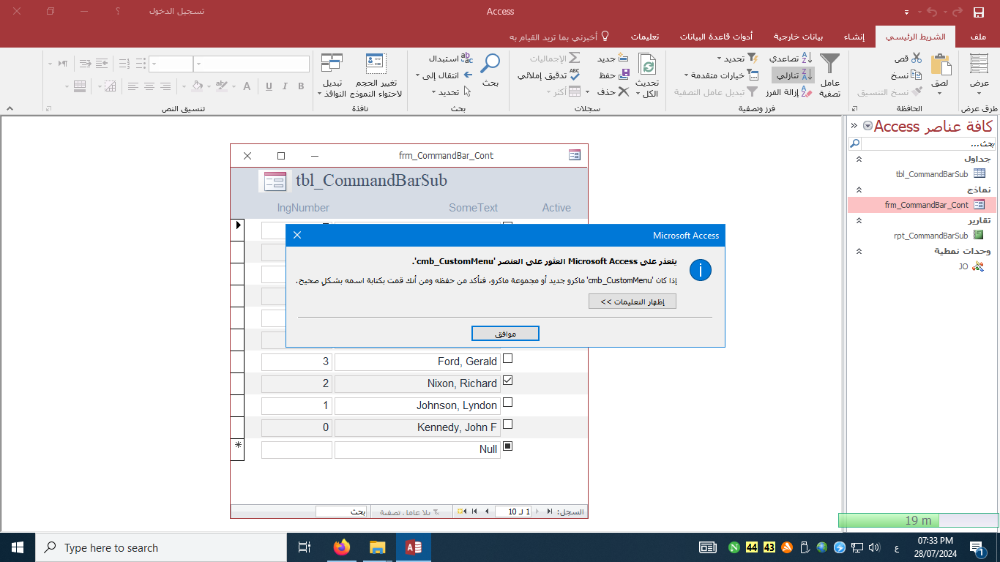Toggle Active checkbox for Nixon, Richard
The image size is (1000, 562).
(508, 380)
